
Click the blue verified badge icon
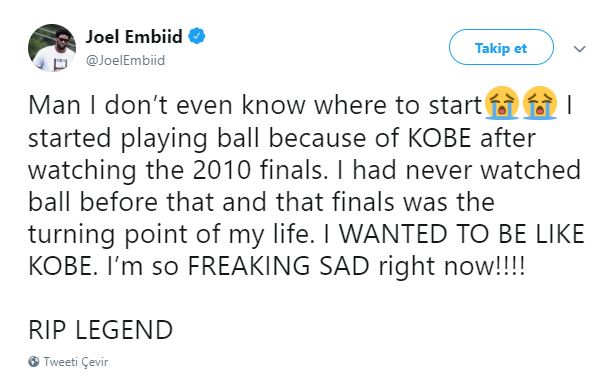196,36
